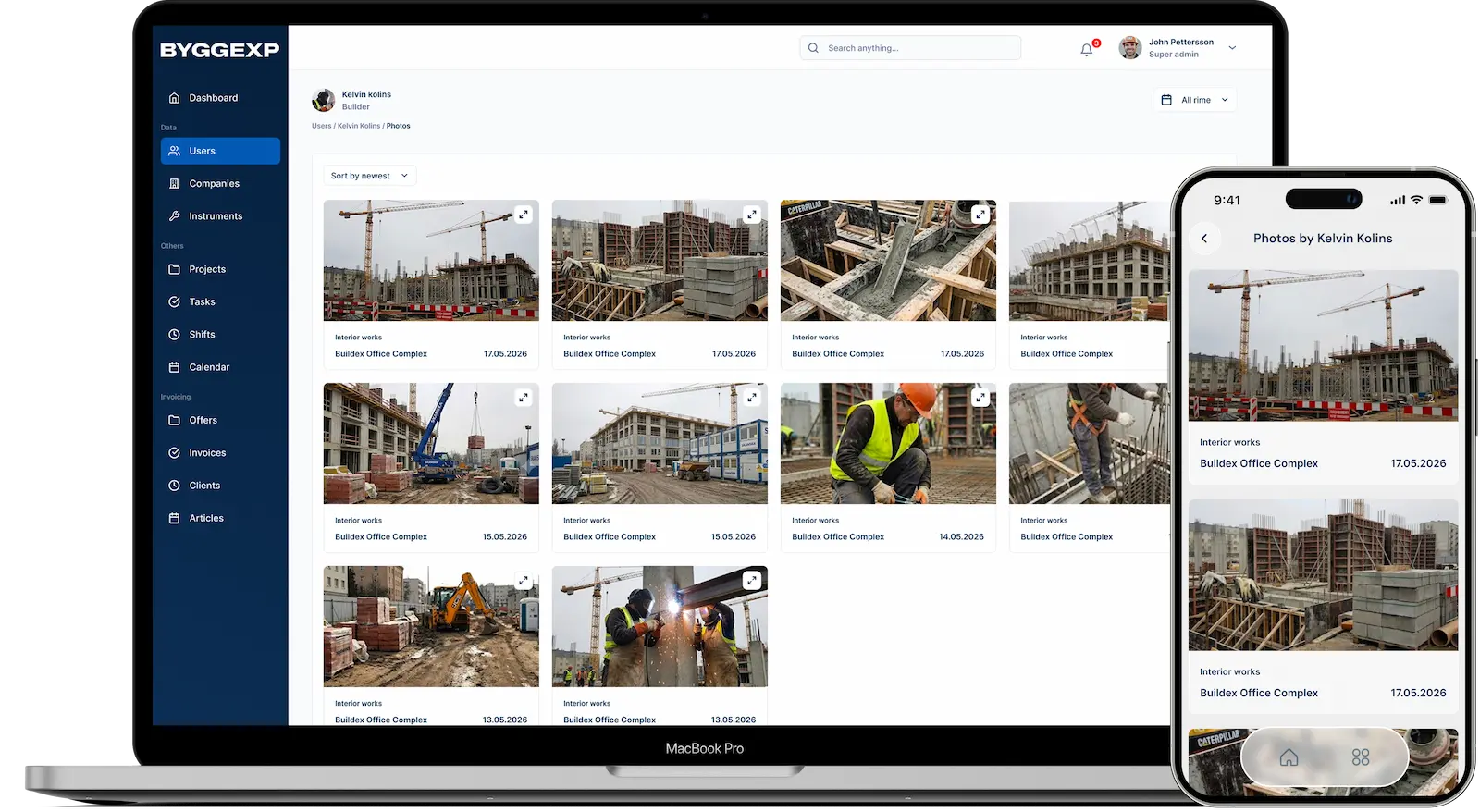Click the 'Search anything...' field

click(x=910, y=48)
